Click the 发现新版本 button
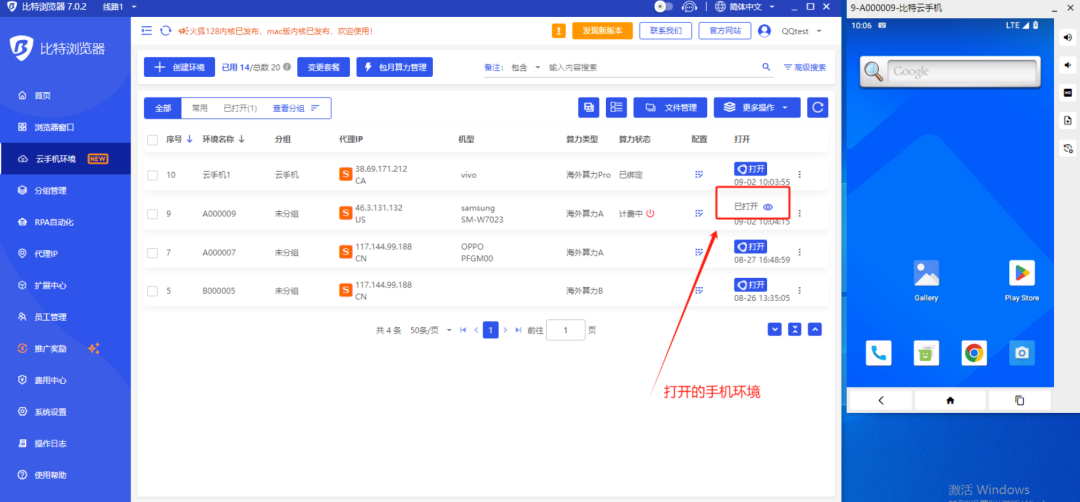The width and height of the screenshot is (1080, 502). pyautogui.click(x=603, y=31)
